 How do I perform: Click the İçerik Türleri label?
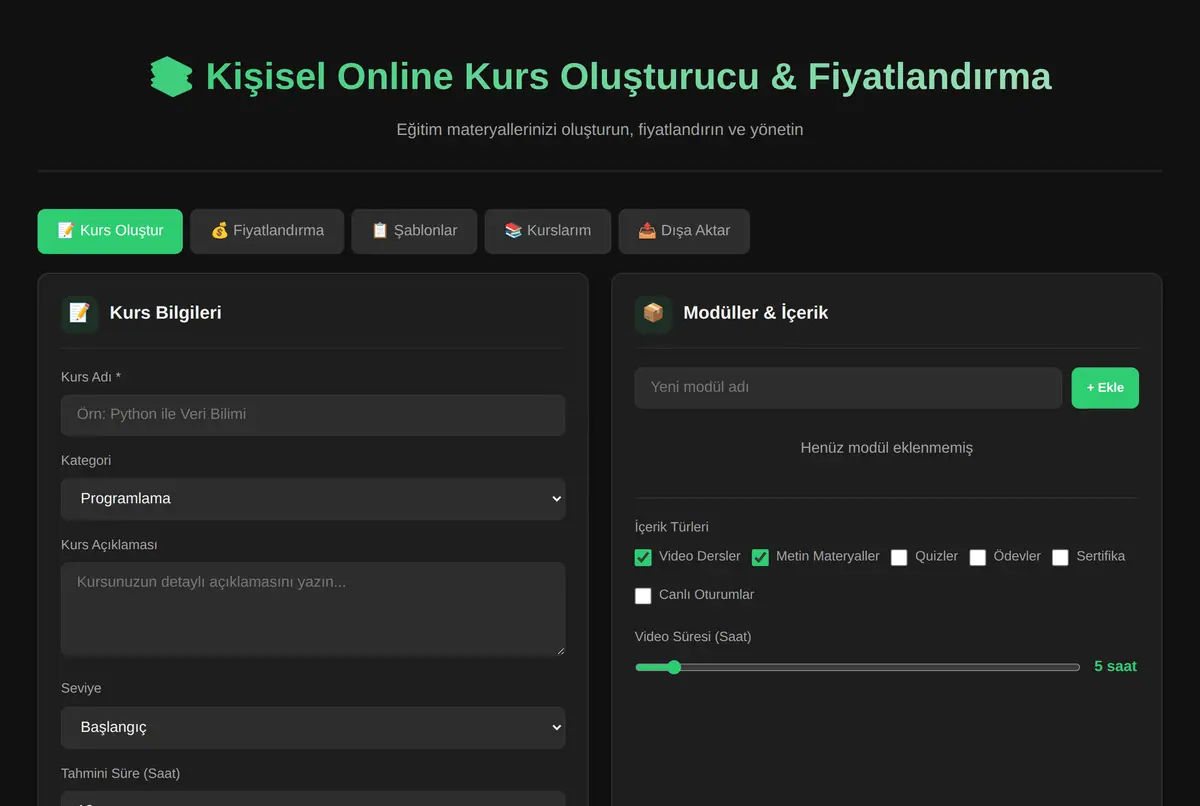[x=672, y=527]
